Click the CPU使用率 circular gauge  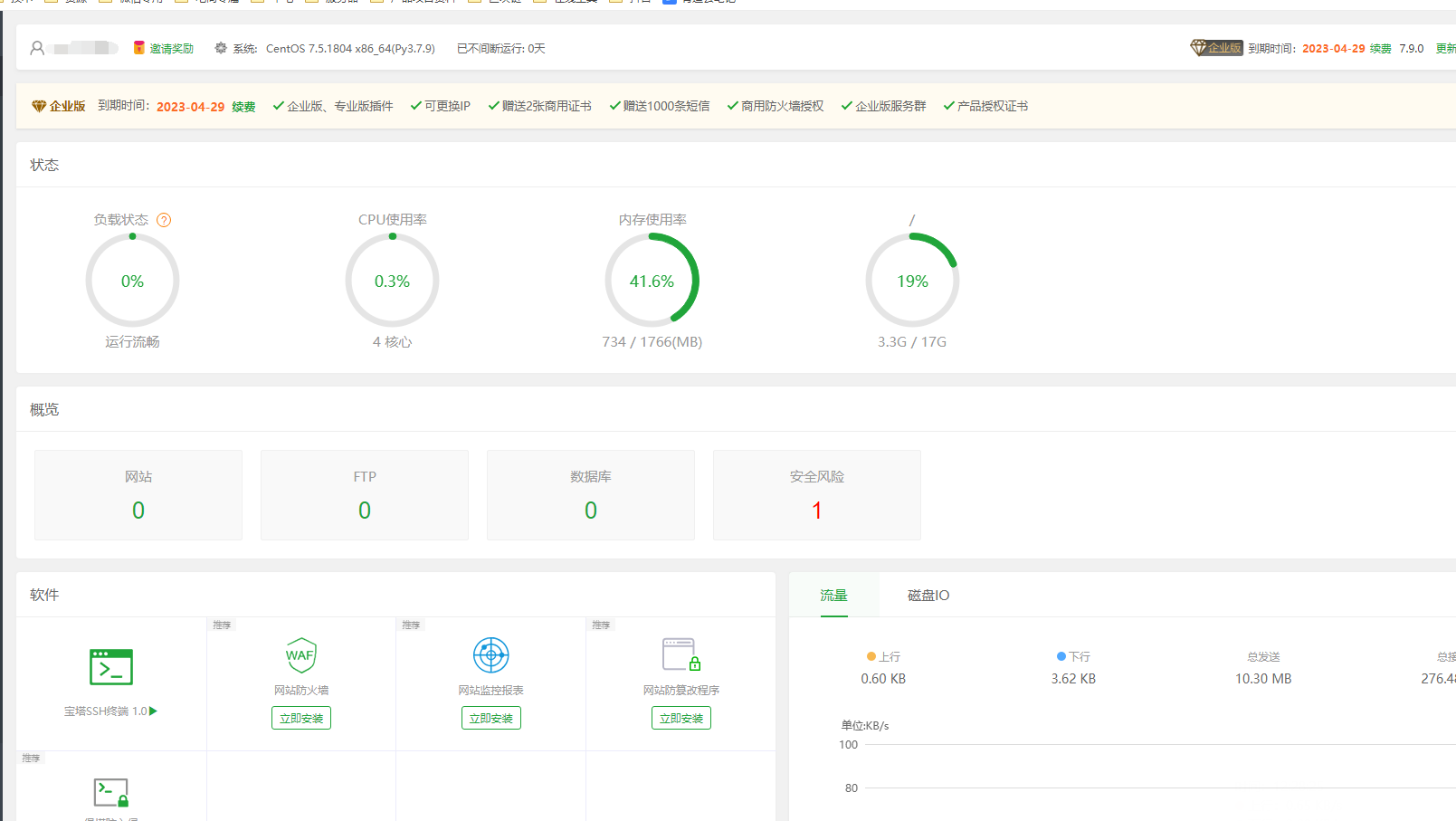(x=392, y=281)
